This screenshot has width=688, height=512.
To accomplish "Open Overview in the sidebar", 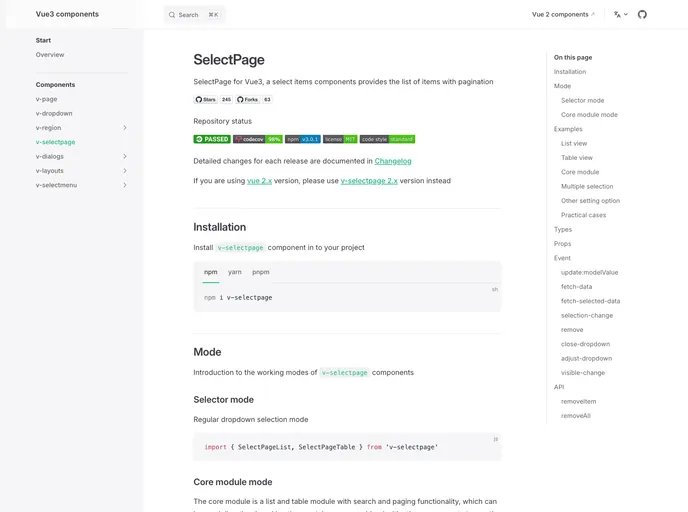I will (50, 55).
